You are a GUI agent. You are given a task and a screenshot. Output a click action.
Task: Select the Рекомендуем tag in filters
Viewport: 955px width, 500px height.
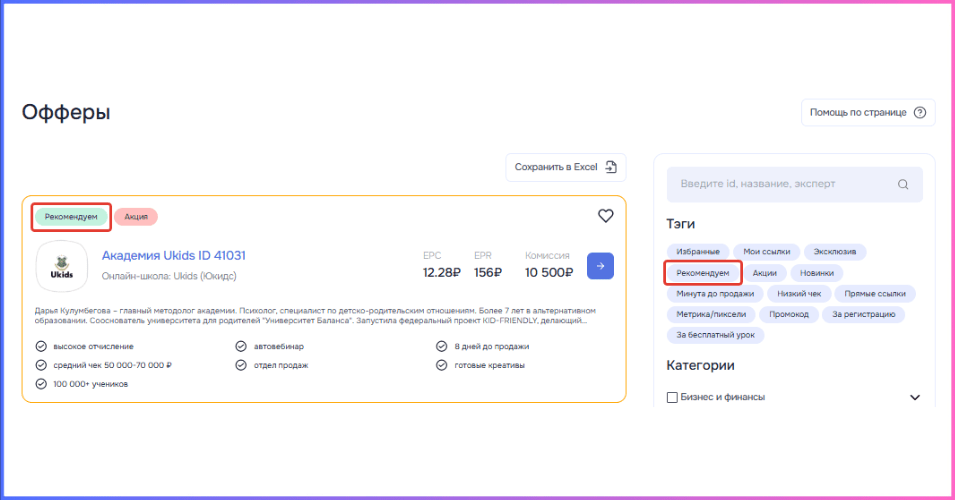pos(702,273)
